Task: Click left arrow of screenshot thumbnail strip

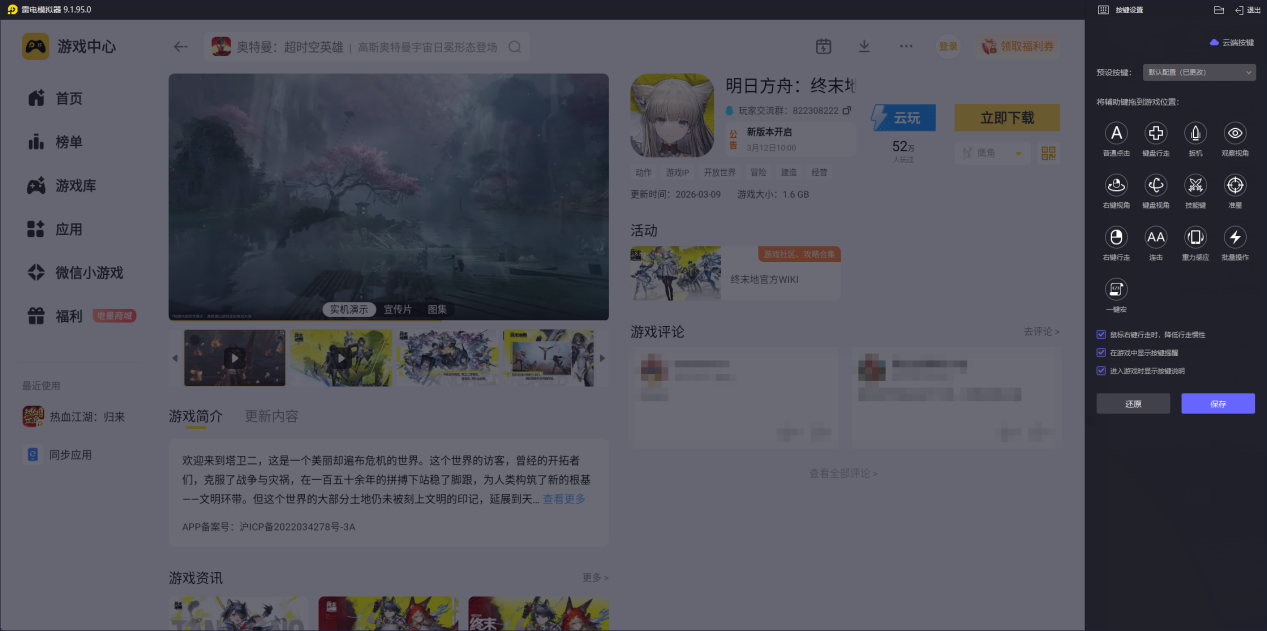Action: coord(175,357)
